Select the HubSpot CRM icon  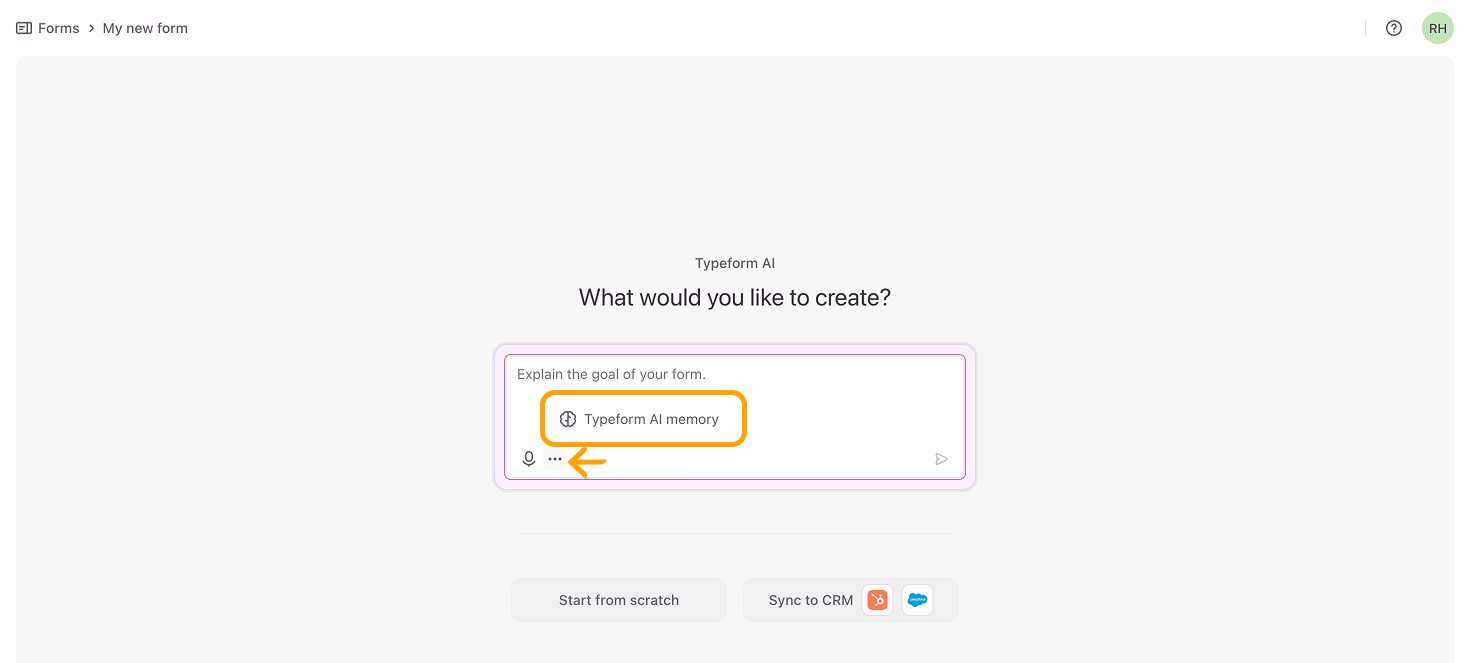pyautogui.click(x=877, y=600)
